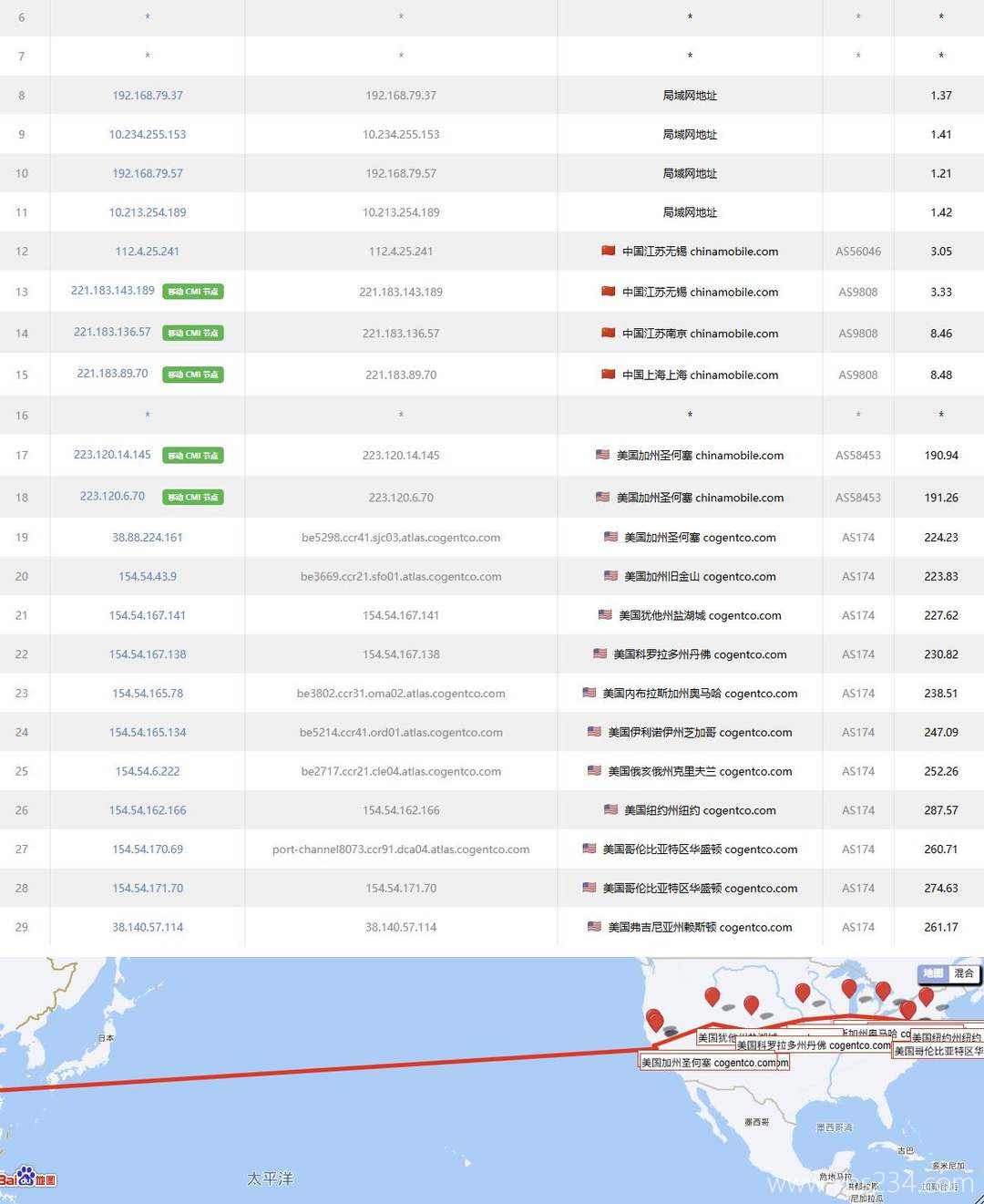Click the Omaha map pin in central US
The image size is (984, 1204).
pyautogui.click(x=803, y=993)
